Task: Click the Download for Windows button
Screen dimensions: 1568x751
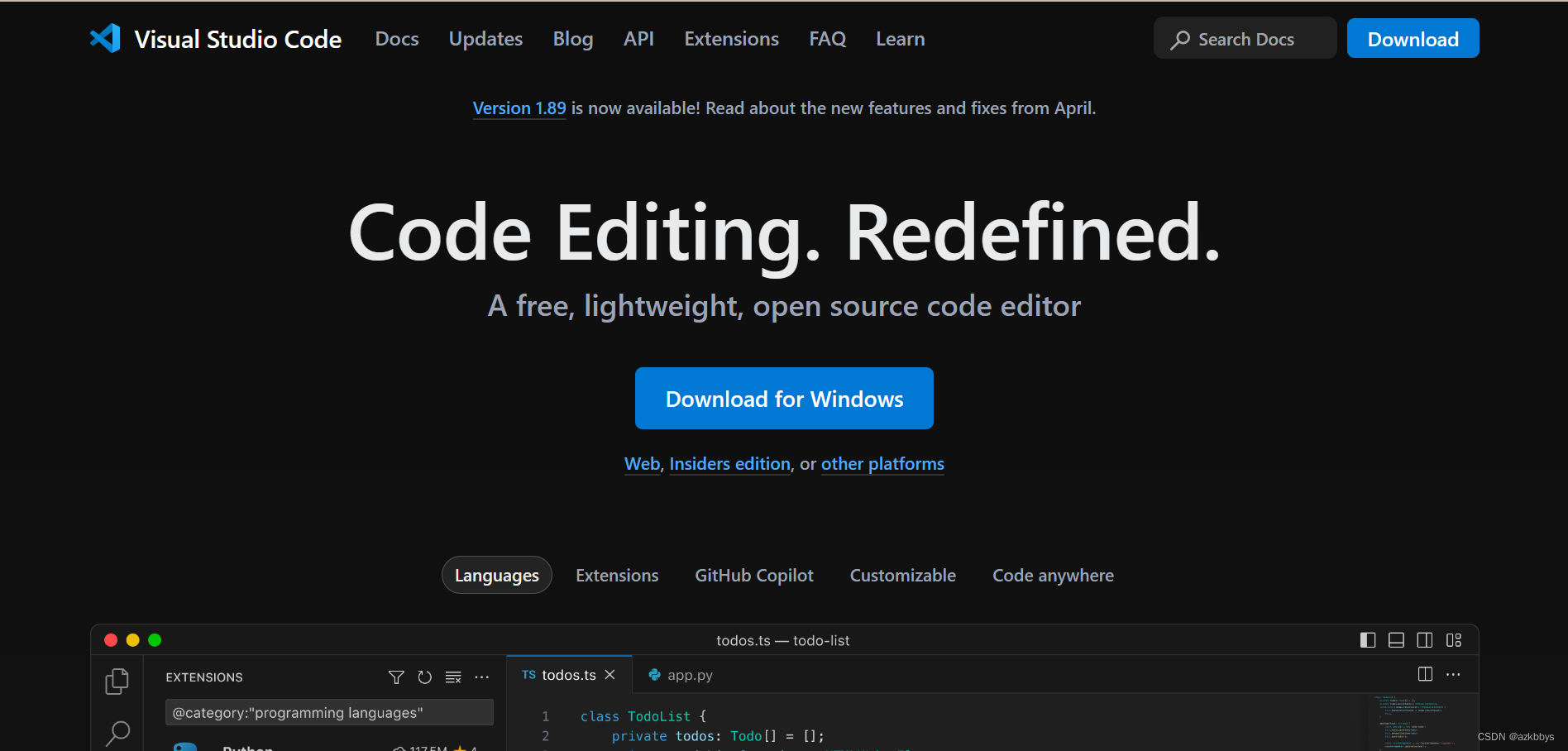Action: [783, 398]
